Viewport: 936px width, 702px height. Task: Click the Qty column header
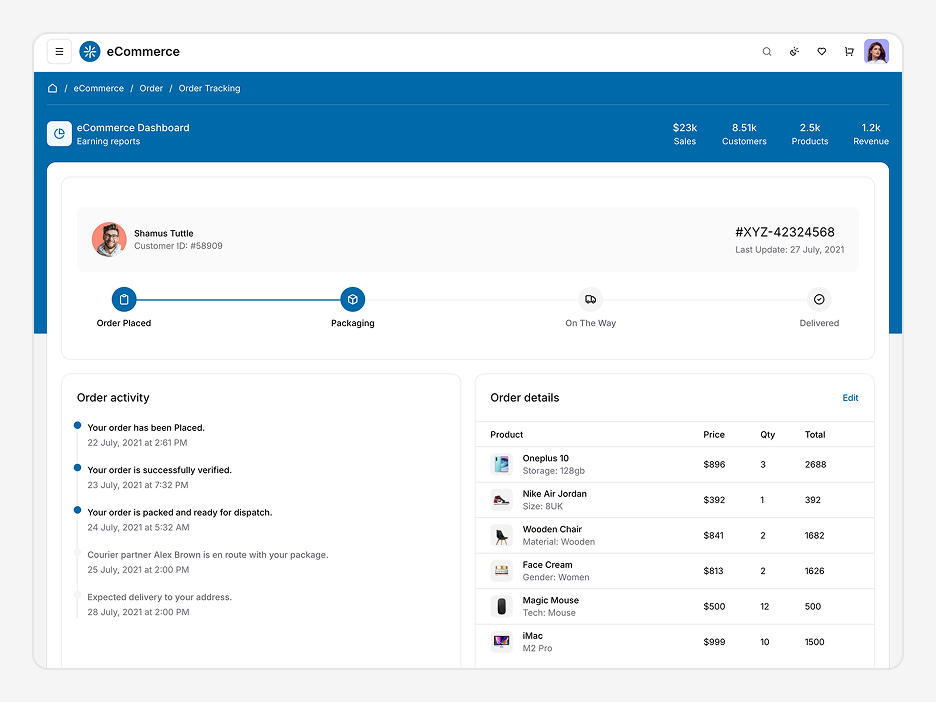768,435
